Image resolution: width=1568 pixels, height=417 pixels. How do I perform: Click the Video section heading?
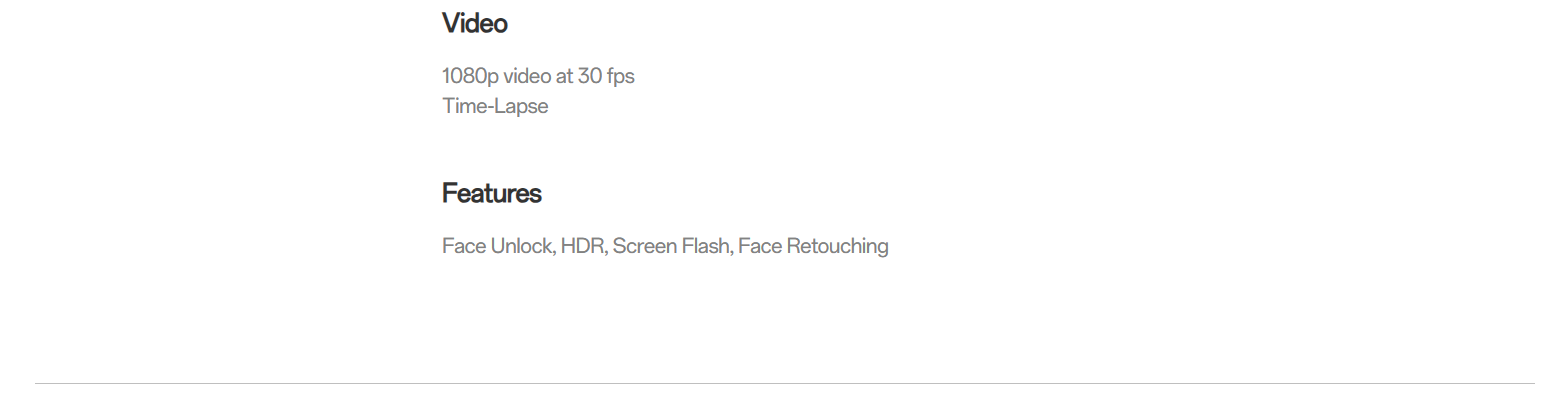(475, 24)
